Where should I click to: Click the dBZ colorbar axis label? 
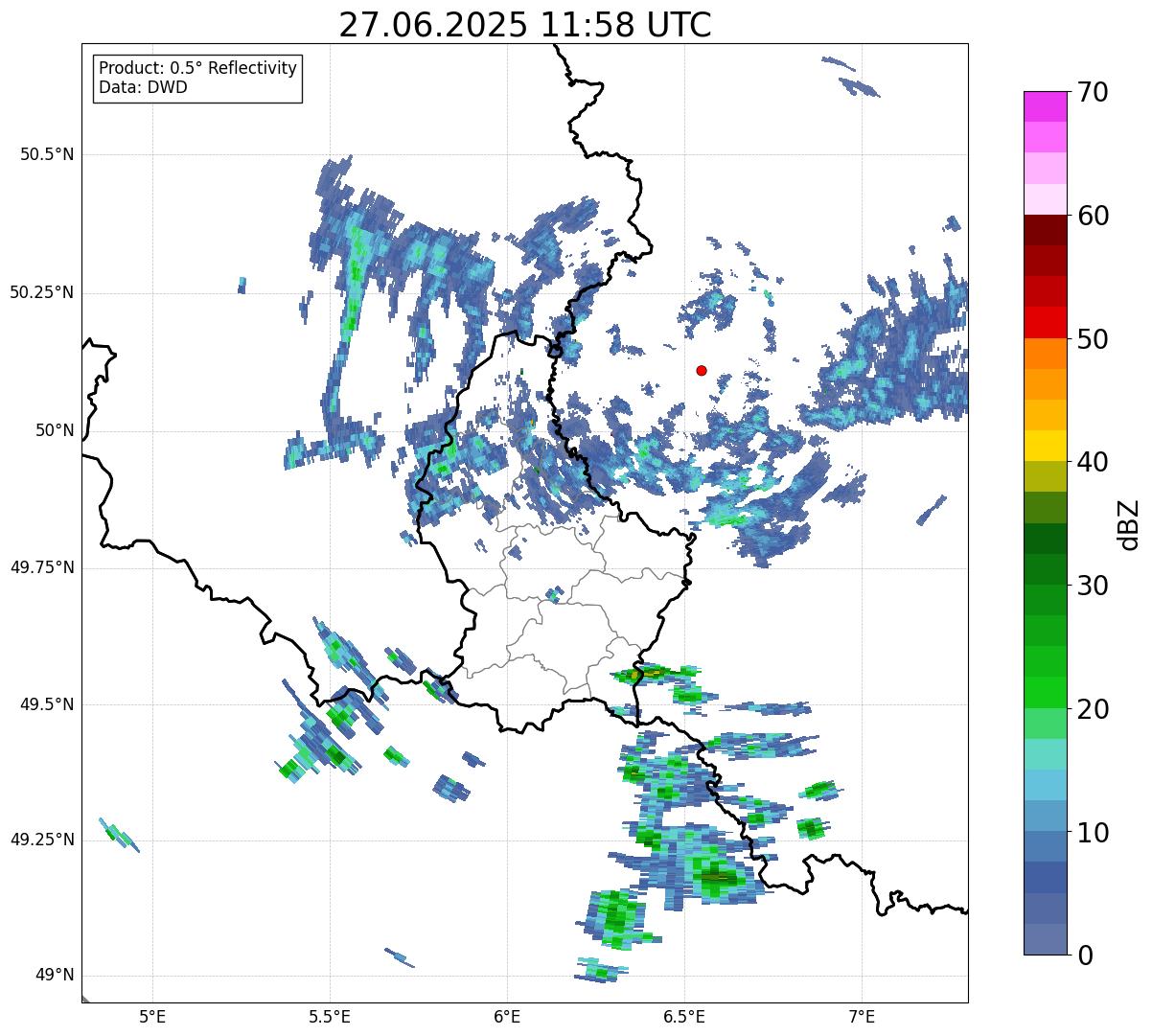click(1129, 523)
